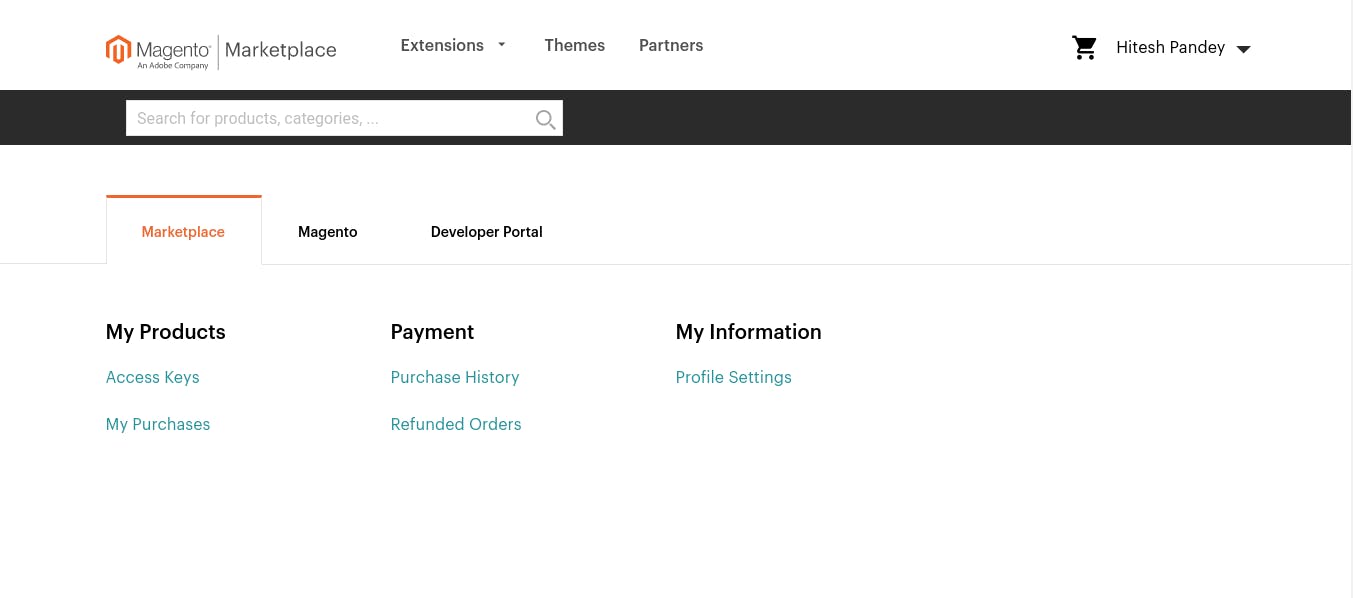Open the shopping cart icon

[1084, 48]
